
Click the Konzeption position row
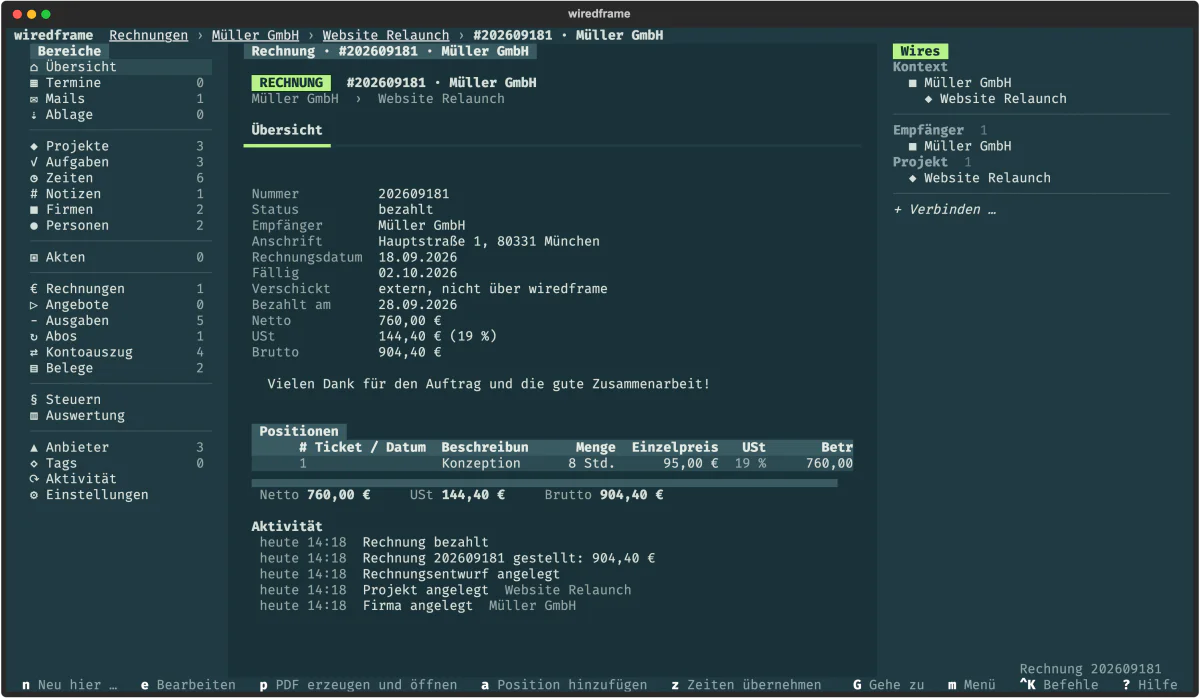click(x=552, y=464)
